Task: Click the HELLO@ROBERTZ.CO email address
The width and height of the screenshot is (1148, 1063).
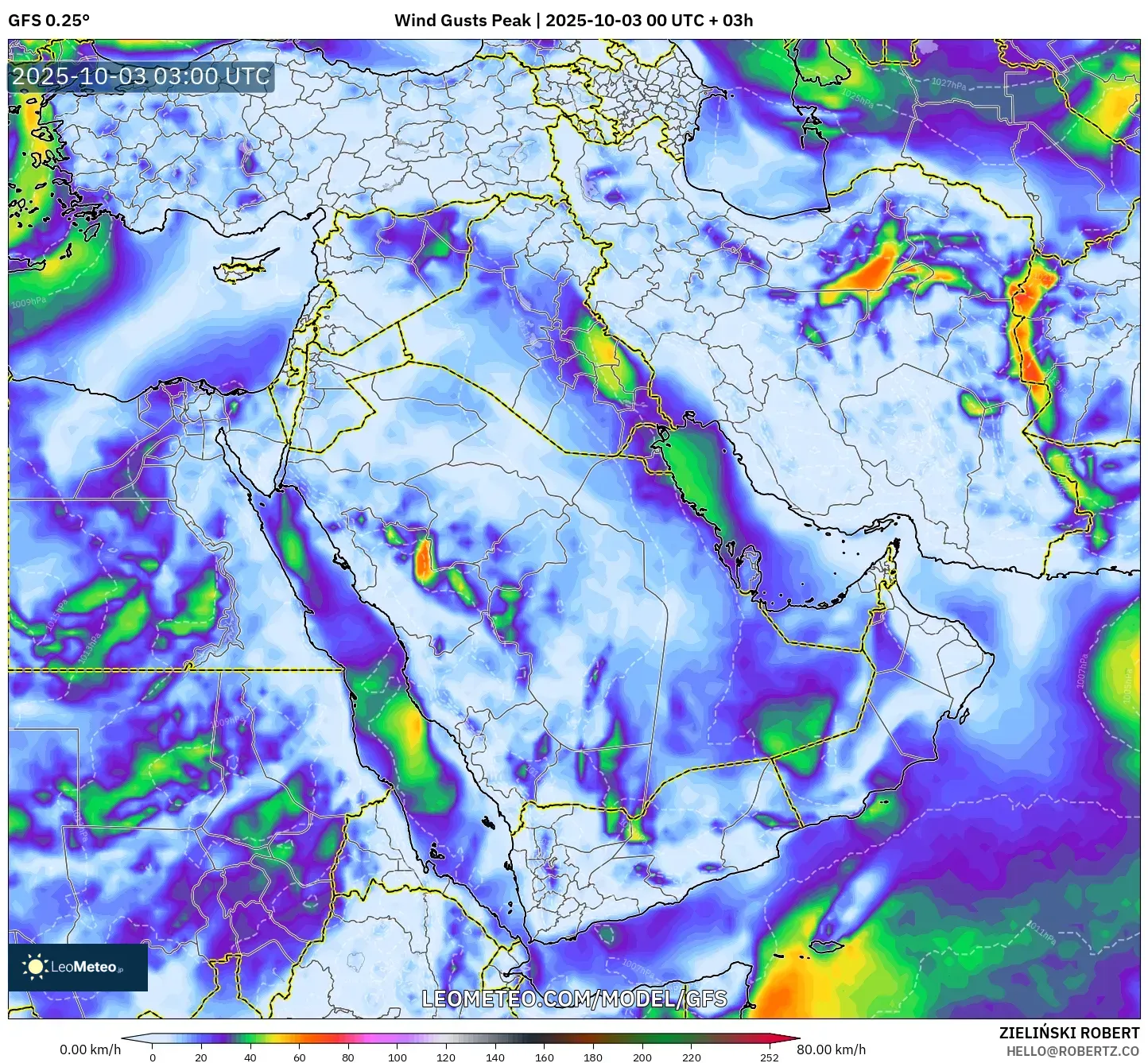Action: click(1072, 1051)
